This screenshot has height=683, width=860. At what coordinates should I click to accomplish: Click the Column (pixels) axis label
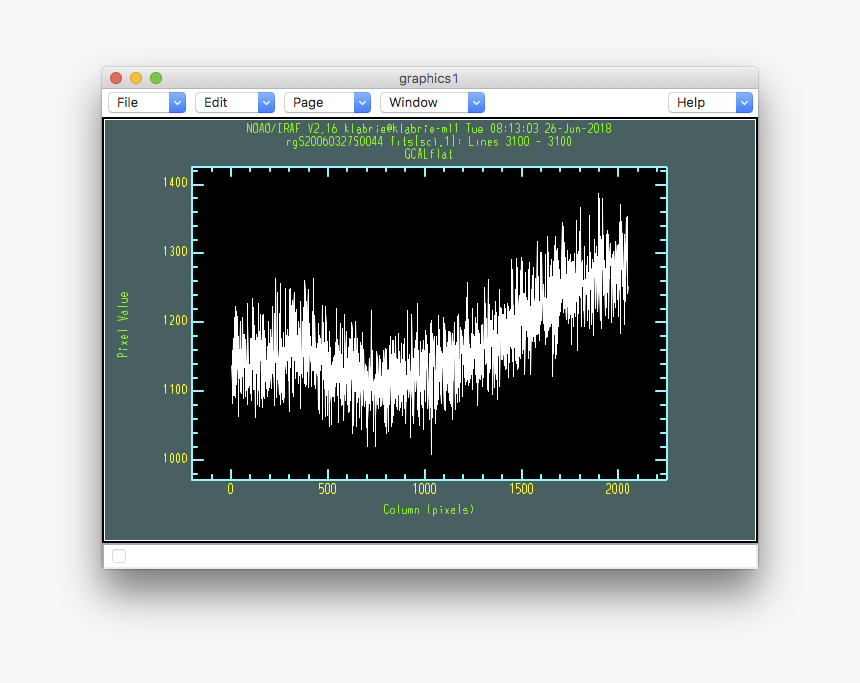(429, 510)
